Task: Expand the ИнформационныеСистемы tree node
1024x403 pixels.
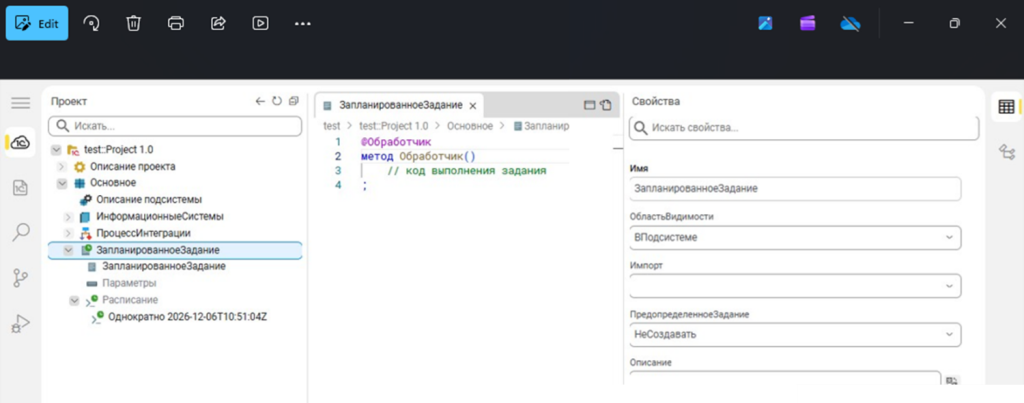Action: 69,217
